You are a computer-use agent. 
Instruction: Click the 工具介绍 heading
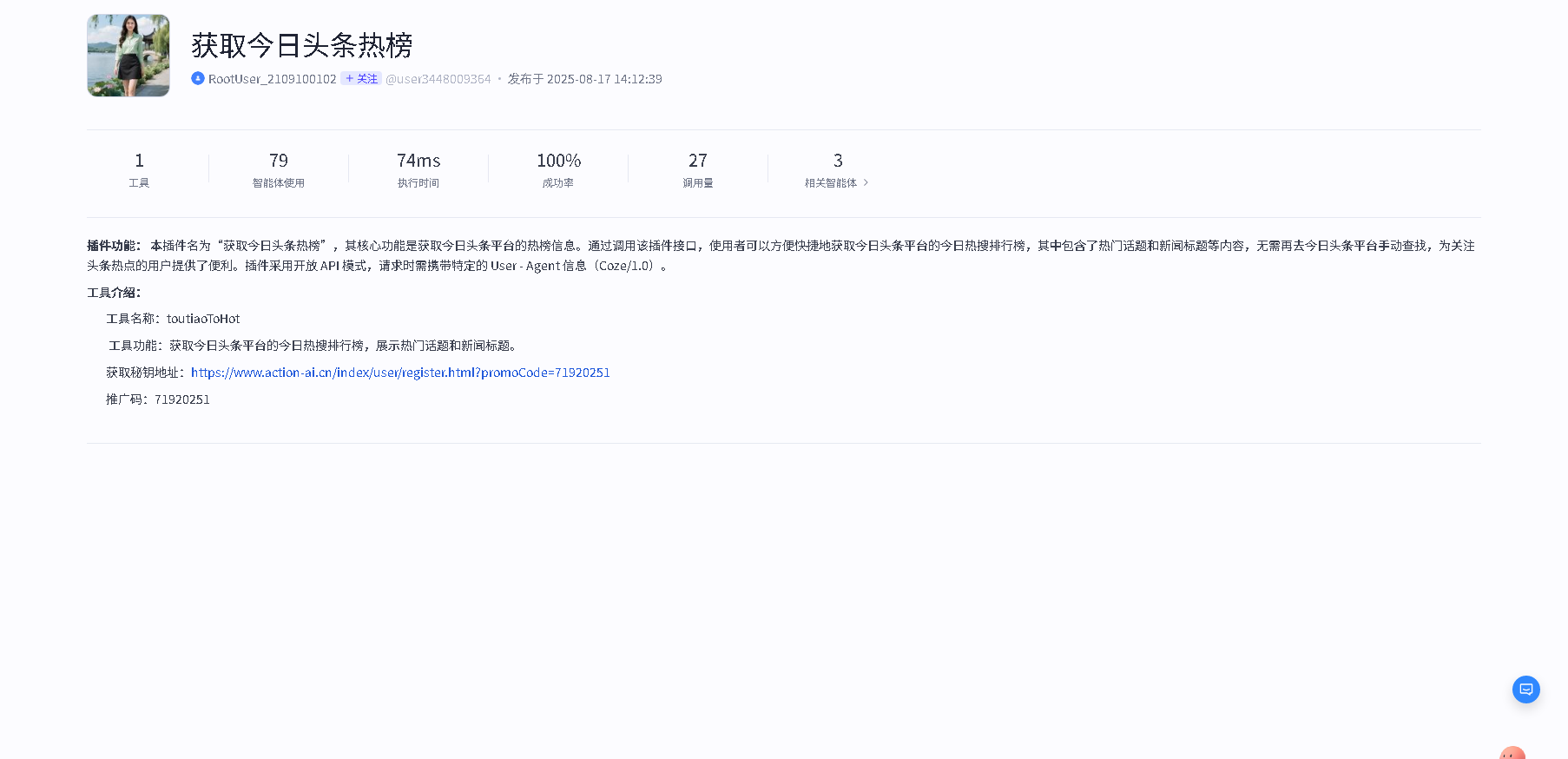pyautogui.click(x=114, y=293)
